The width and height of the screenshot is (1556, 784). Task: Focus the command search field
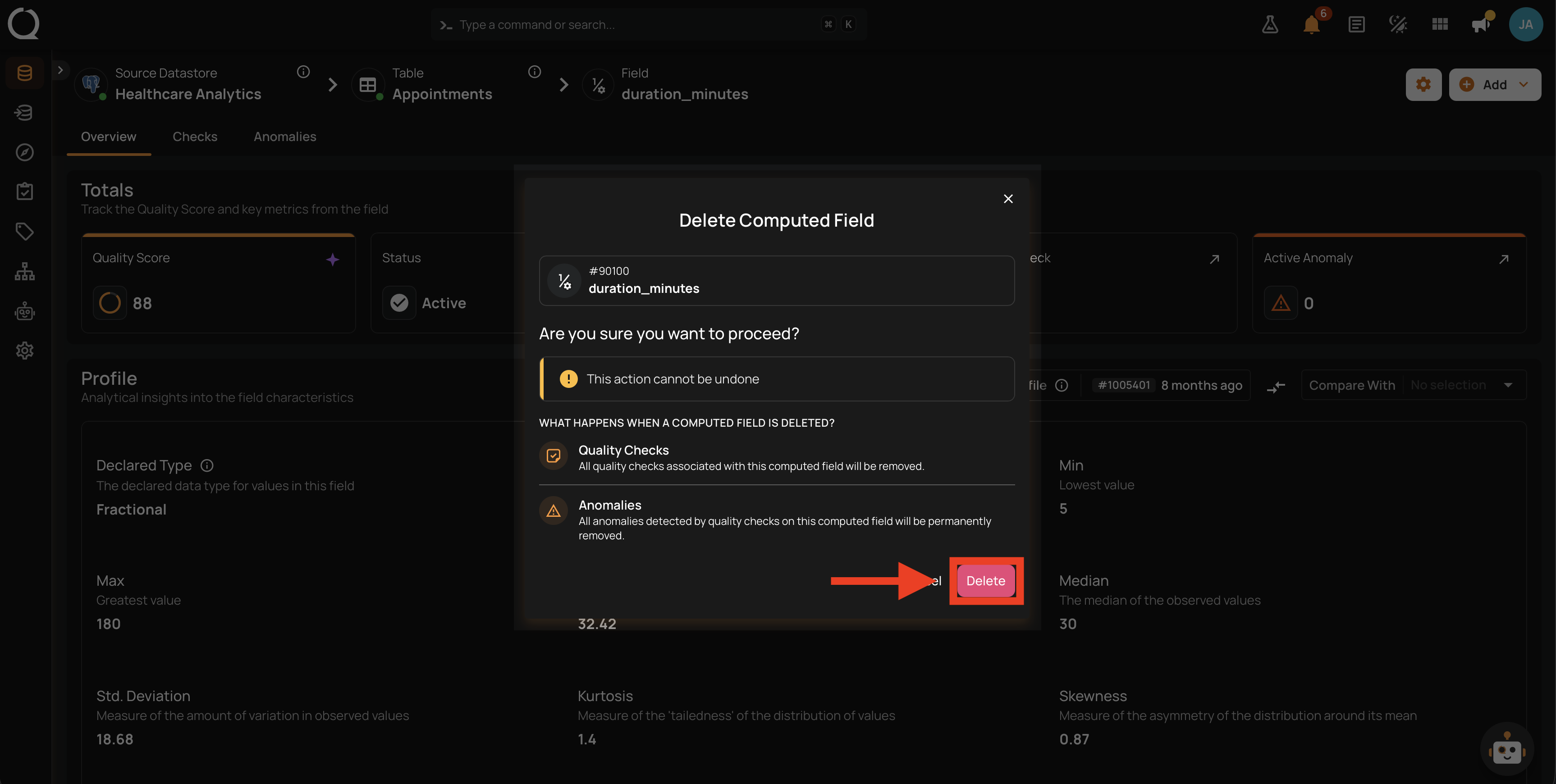pos(649,24)
